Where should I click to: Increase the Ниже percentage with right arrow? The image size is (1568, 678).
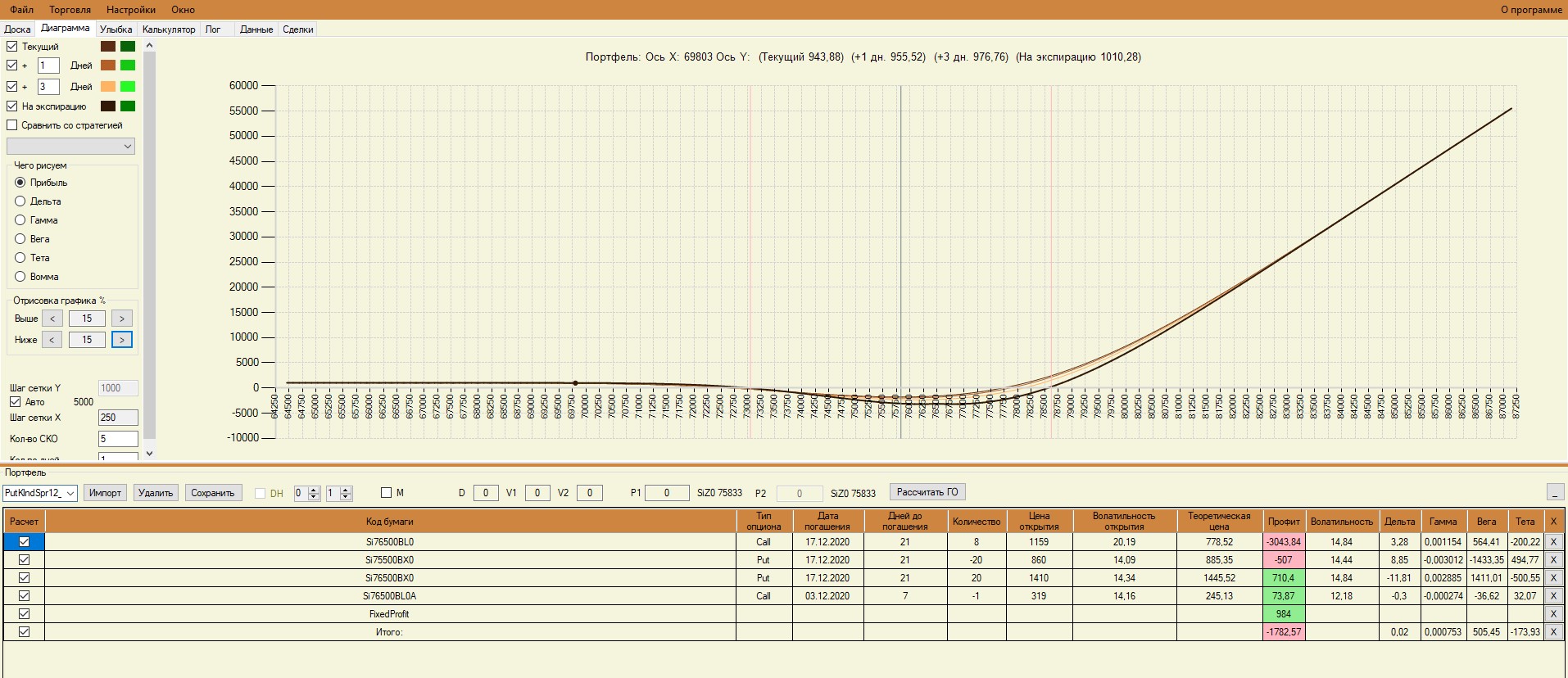122,339
